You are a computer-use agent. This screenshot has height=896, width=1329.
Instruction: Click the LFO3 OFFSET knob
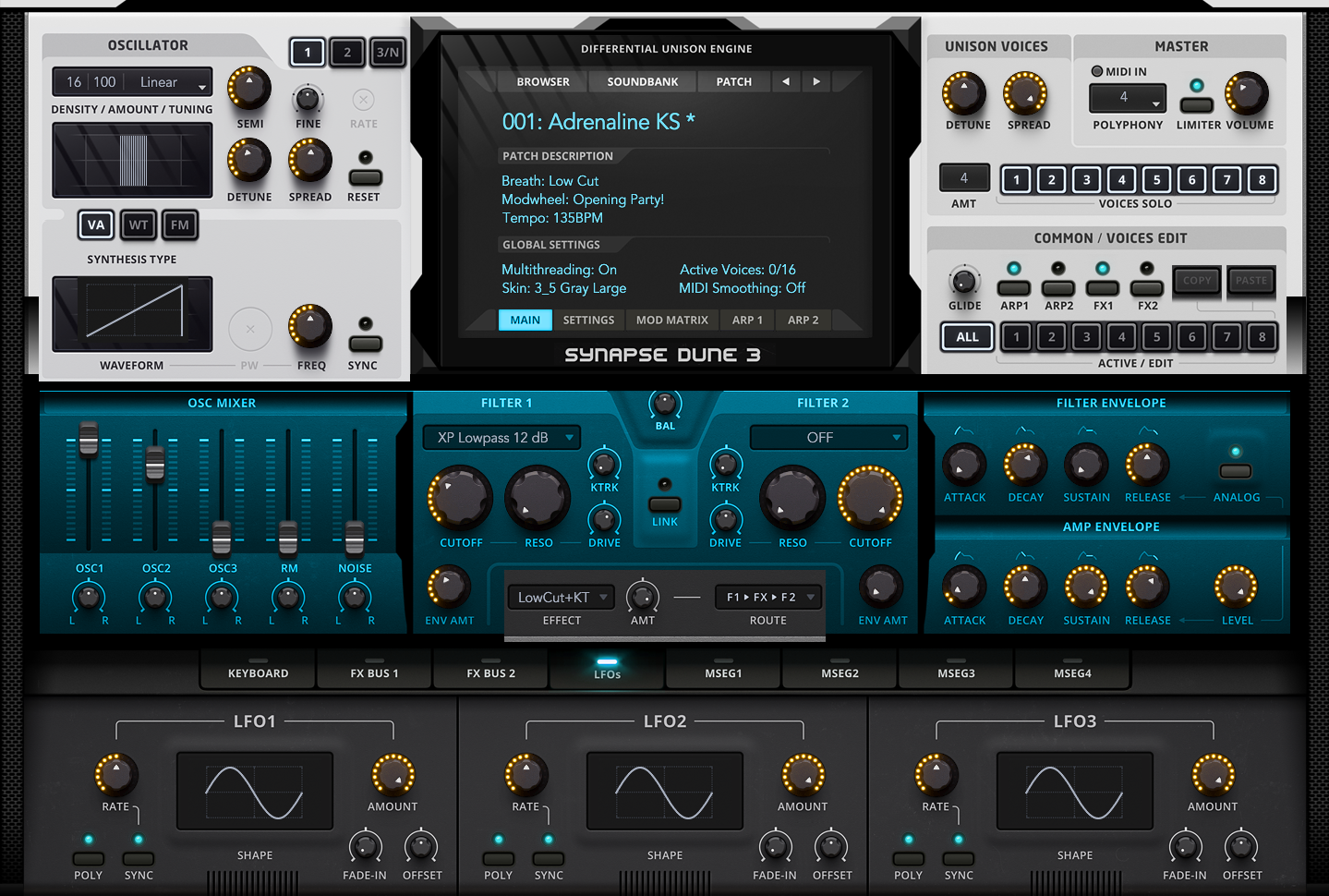point(1240,847)
